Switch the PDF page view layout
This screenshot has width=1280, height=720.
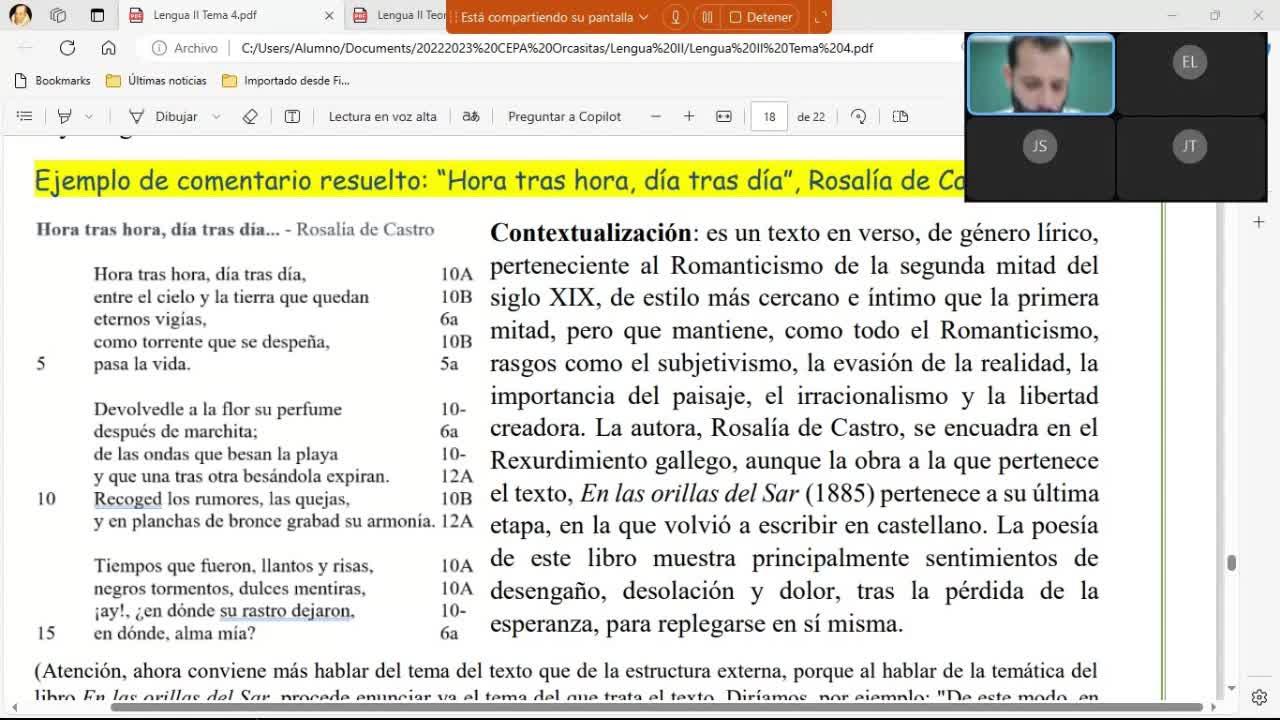[x=900, y=116]
